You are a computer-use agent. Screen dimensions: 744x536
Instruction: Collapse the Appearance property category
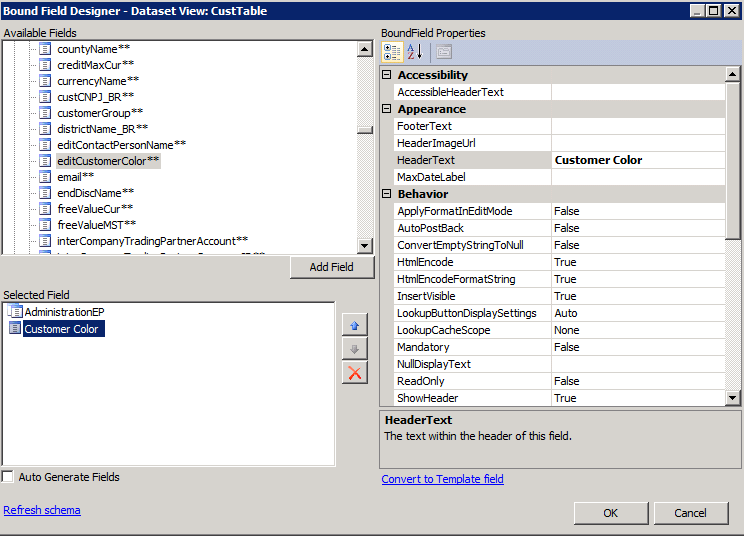[387, 109]
